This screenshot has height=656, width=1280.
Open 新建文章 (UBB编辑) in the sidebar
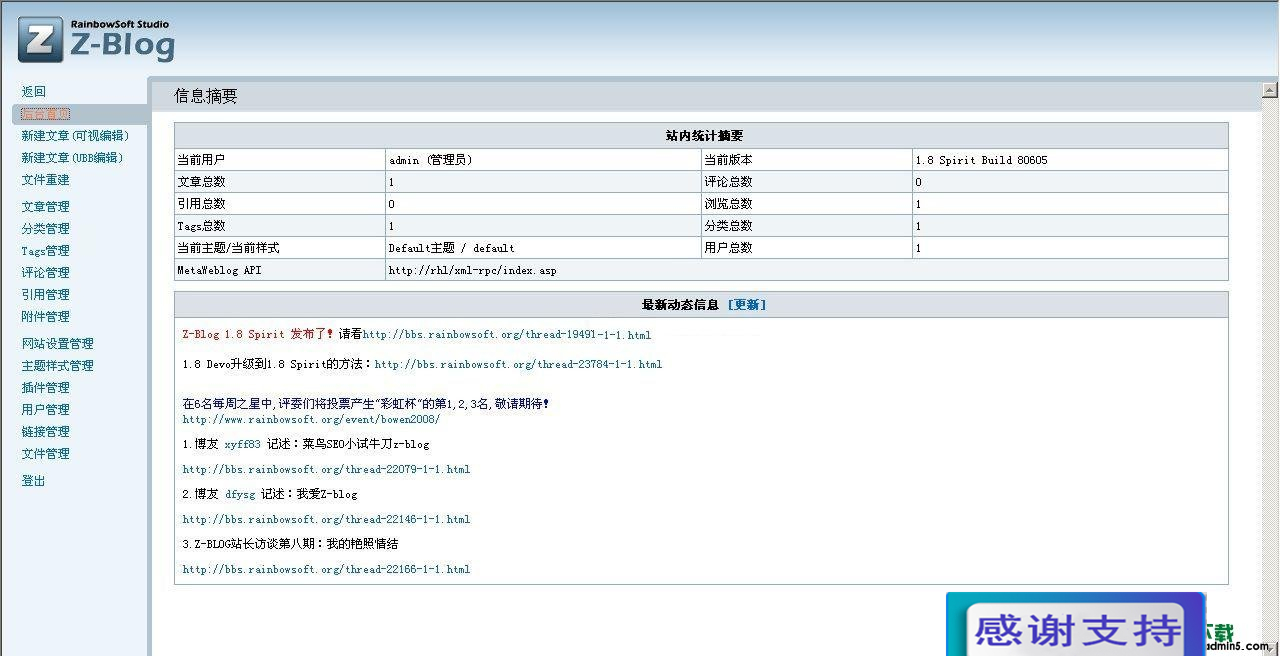tap(72, 158)
